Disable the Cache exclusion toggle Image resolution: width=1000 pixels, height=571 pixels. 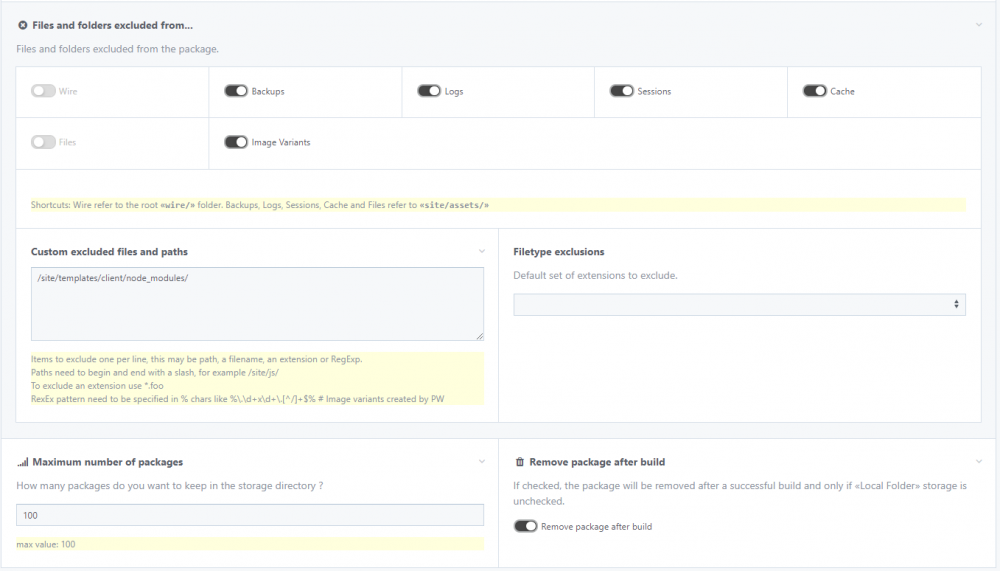(x=814, y=91)
